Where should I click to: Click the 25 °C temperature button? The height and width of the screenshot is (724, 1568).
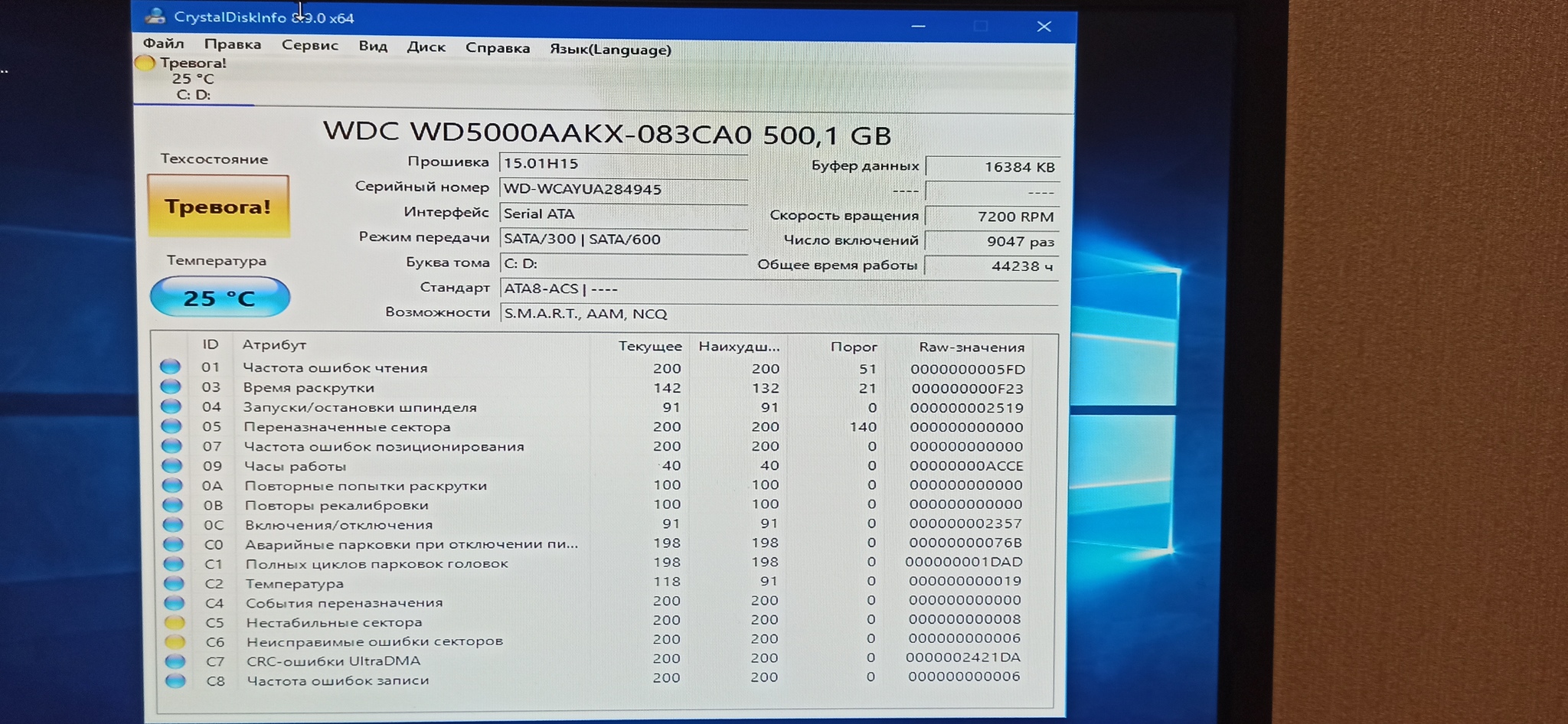pyautogui.click(x=220, y=298)
